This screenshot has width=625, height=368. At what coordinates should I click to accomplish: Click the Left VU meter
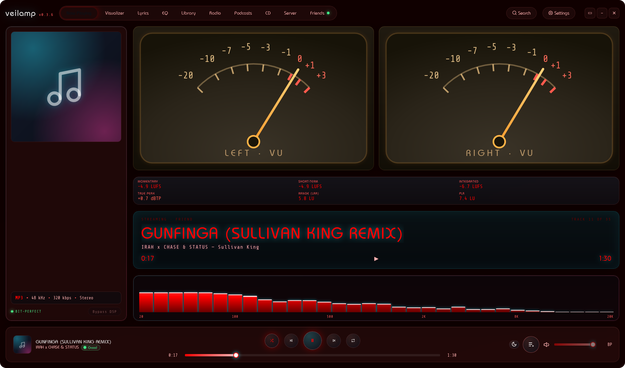pyautogui.click(x=254, y=98)
